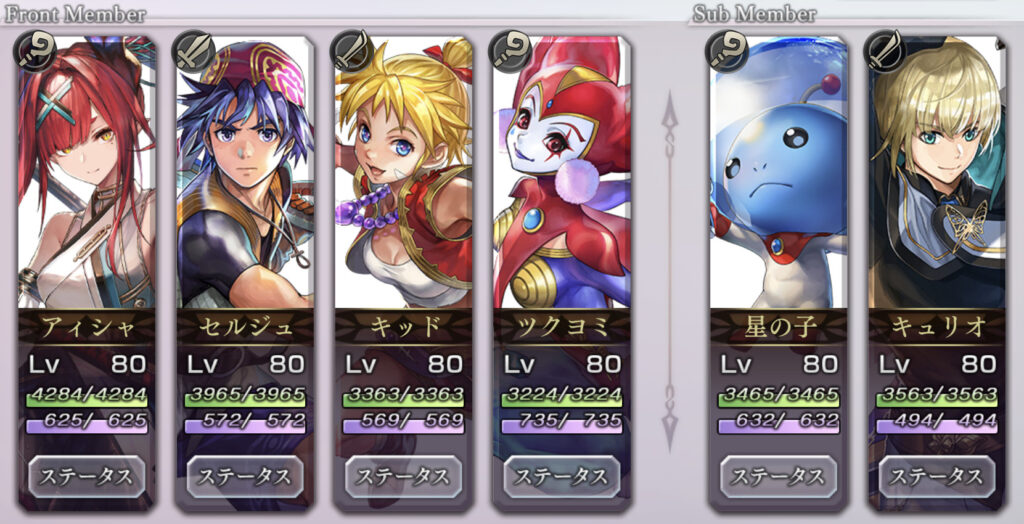Select the キッド character portrait
Image resolution: width=1024 pixels, height=524 pixels.
(x=404, y=172)
